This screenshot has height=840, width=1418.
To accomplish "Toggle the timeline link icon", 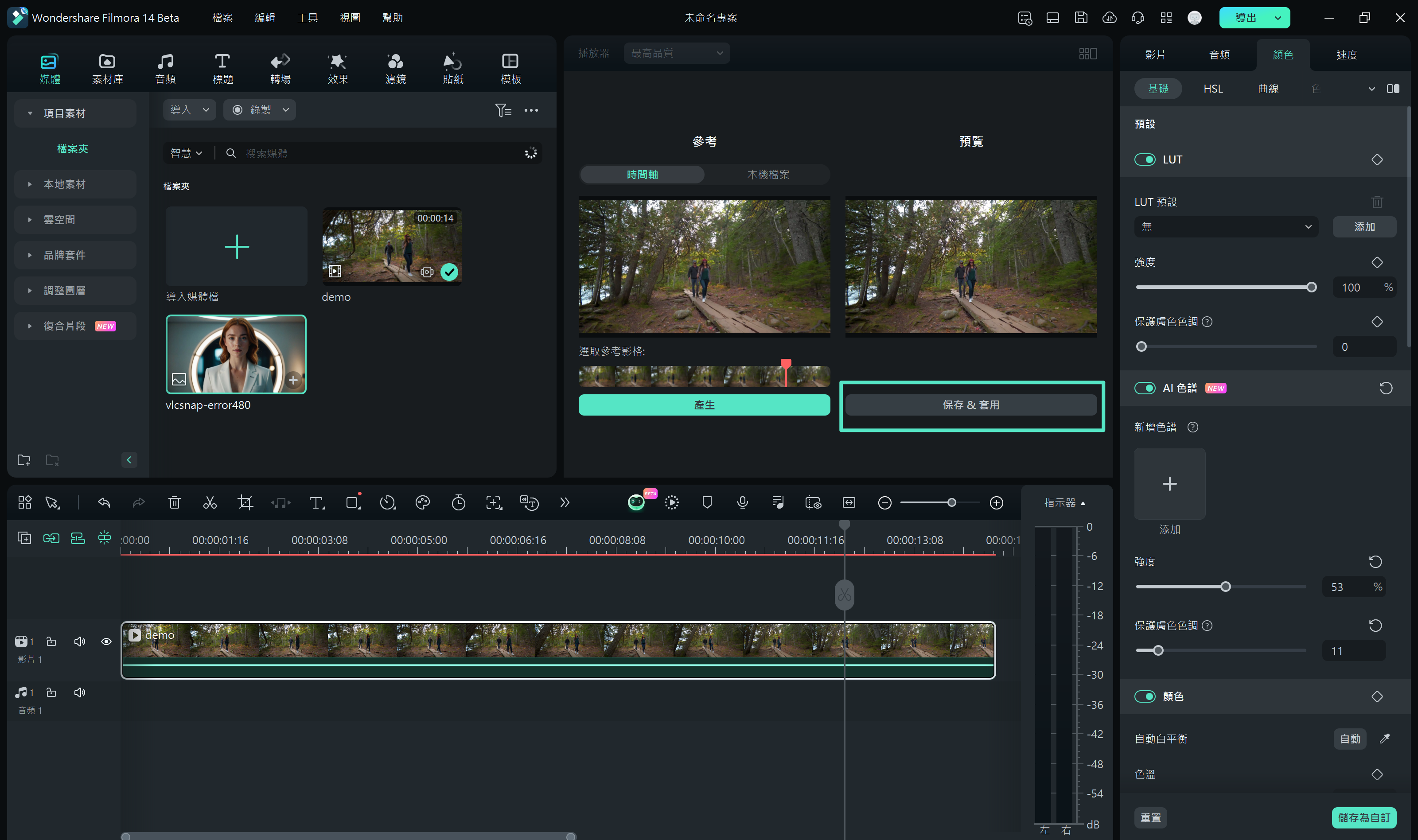I will [51, 538].
